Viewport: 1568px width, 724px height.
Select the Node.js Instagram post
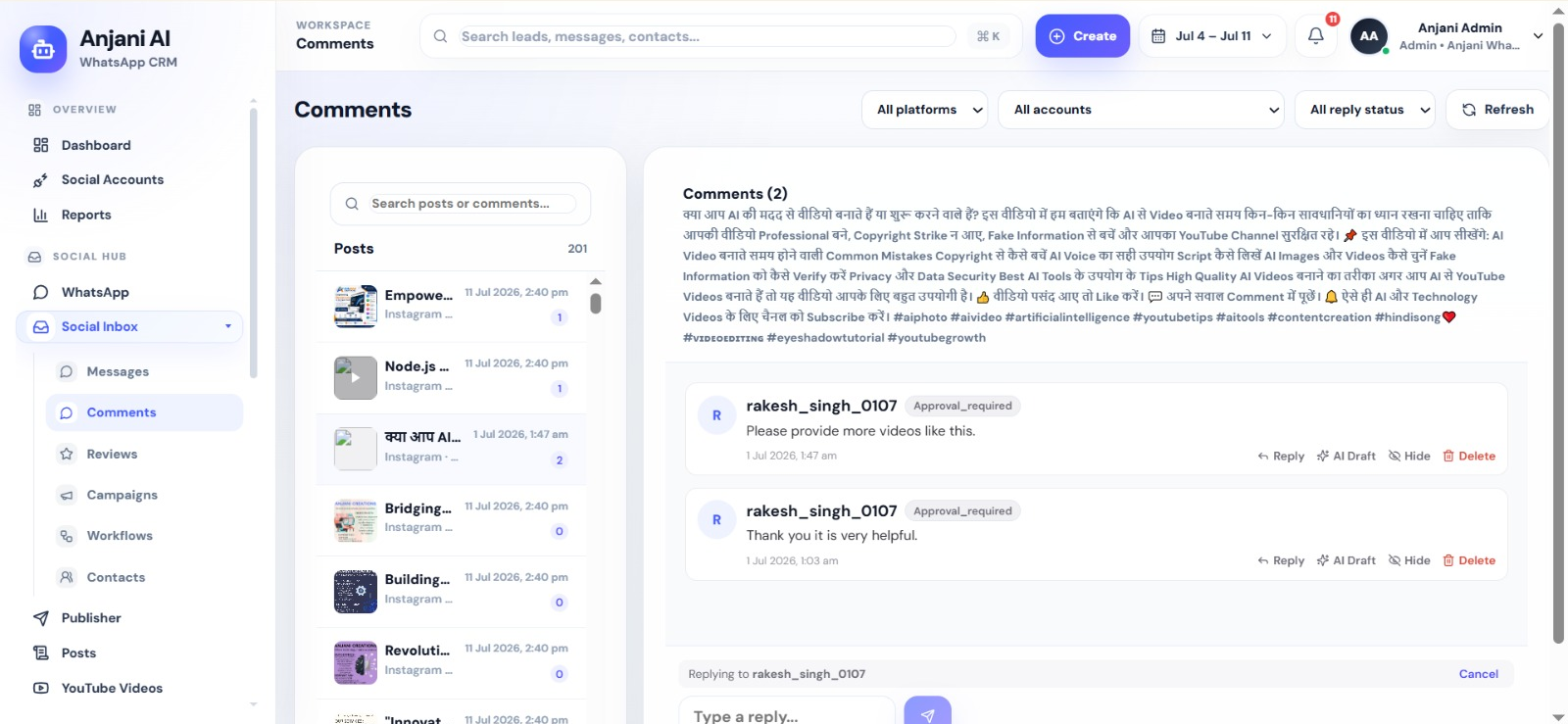point(451,377)
